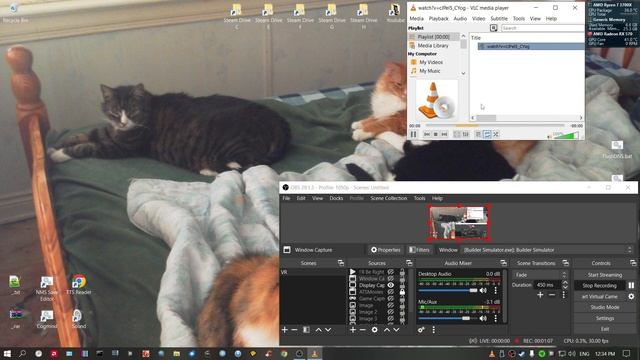Select the VR scene in OBS
Image resolution: width=640 pixels, height=360 pixels.
(313, 272)
